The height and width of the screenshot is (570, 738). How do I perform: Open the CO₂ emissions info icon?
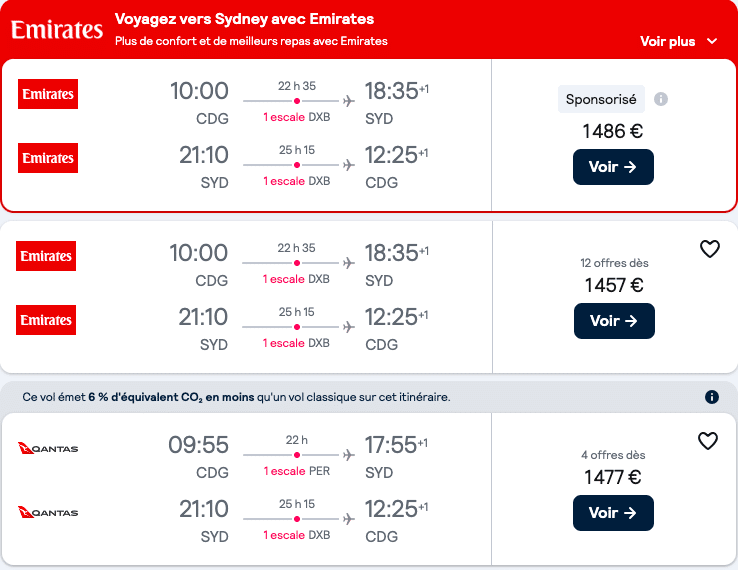click(712, 397)
